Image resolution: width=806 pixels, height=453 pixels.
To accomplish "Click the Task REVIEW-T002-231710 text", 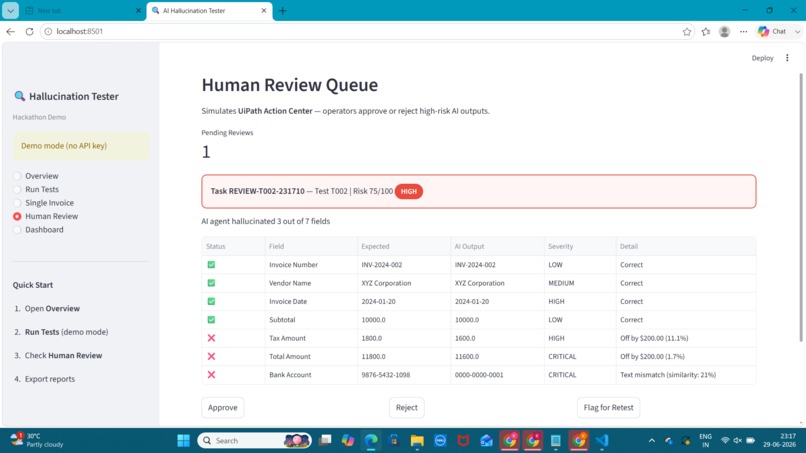I will click(x=258, y=191).
